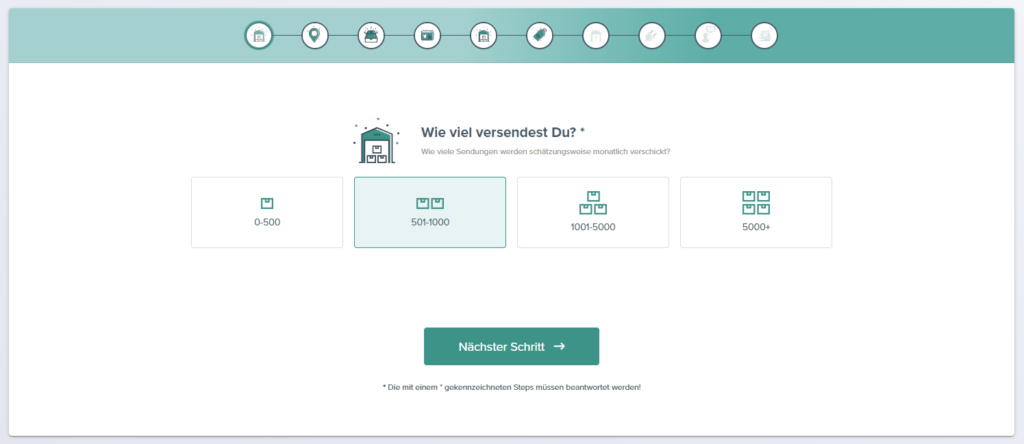Click the warehouse illustration beside the question
1024x444 pixels.
coord(377,141)
